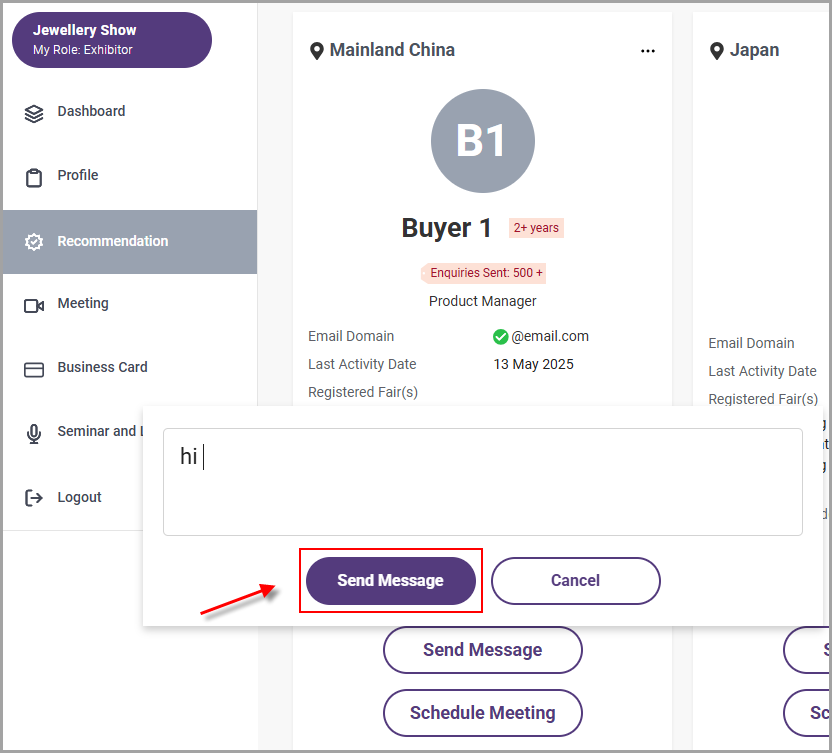
Task: Click the green verified email checkmark
Action: click(x=500, y=336)
